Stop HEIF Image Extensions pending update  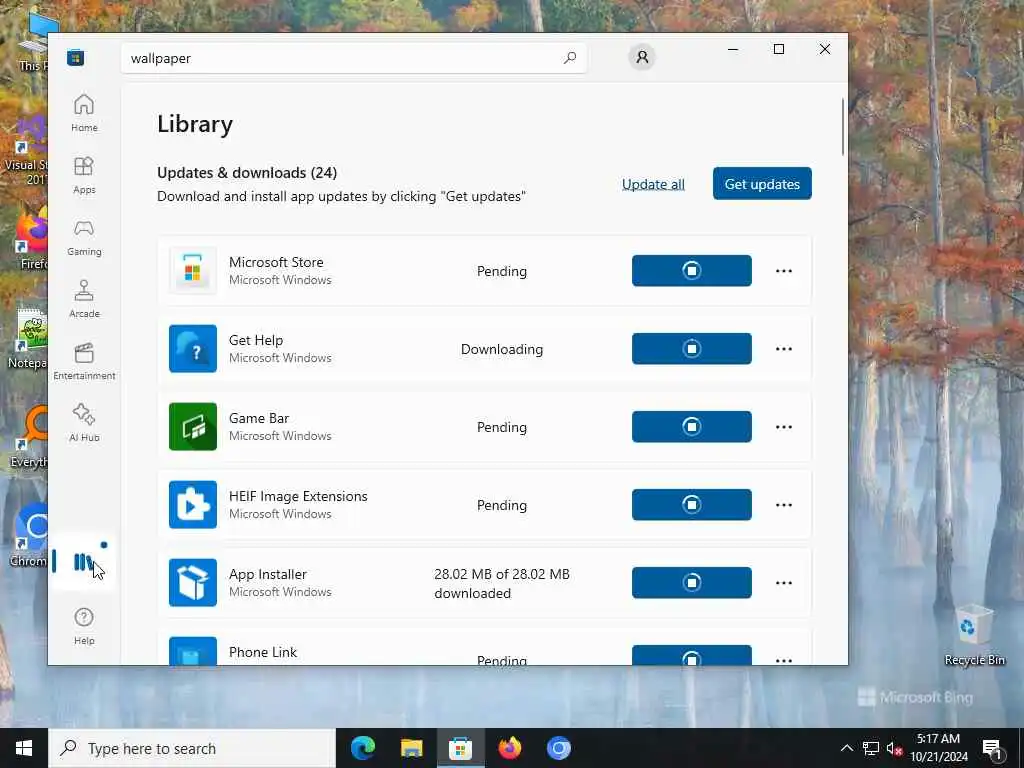pos(692,505)
